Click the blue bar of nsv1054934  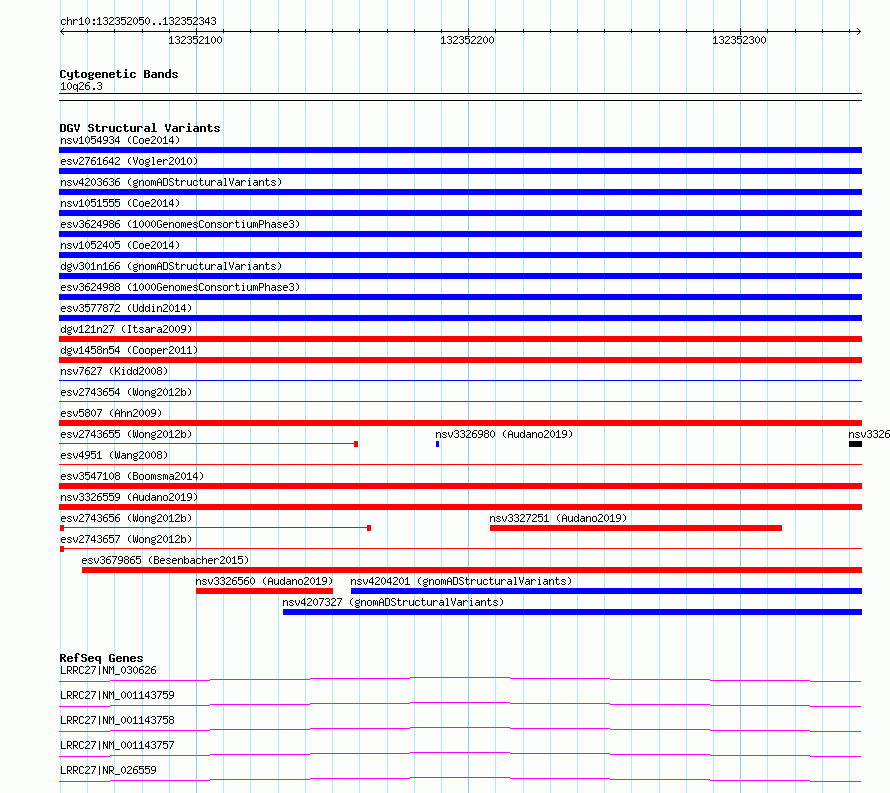coord(460,150)
